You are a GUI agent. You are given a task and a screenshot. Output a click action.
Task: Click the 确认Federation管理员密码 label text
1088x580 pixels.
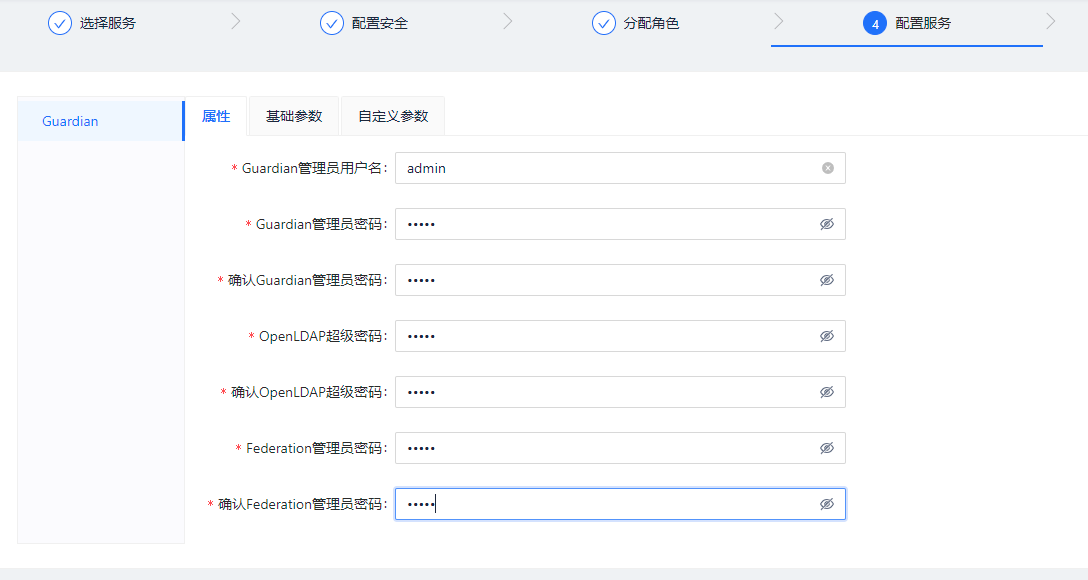pos(303,504)
